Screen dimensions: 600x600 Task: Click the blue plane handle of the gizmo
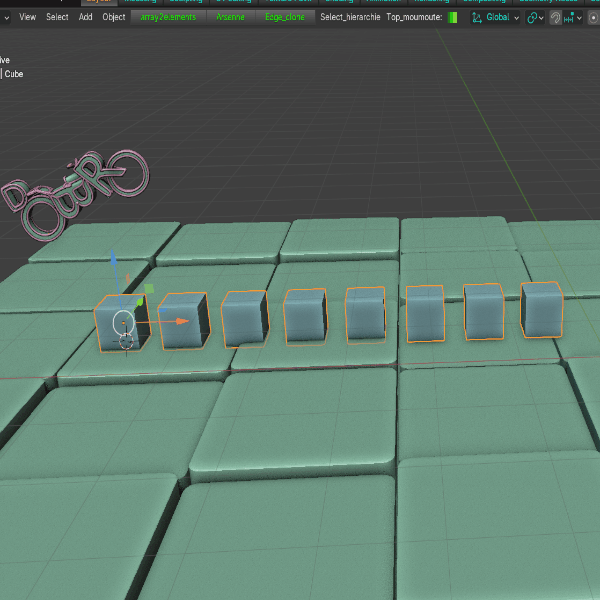tap(162, 310)
